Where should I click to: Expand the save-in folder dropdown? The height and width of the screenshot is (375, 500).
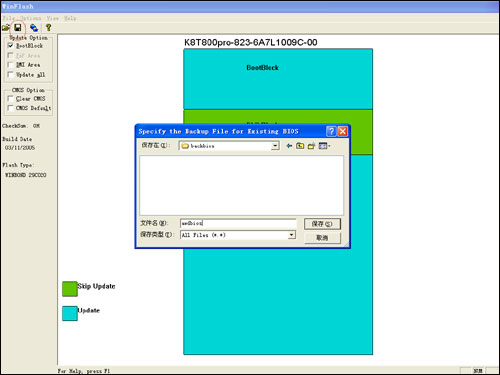tap(275, 146)
